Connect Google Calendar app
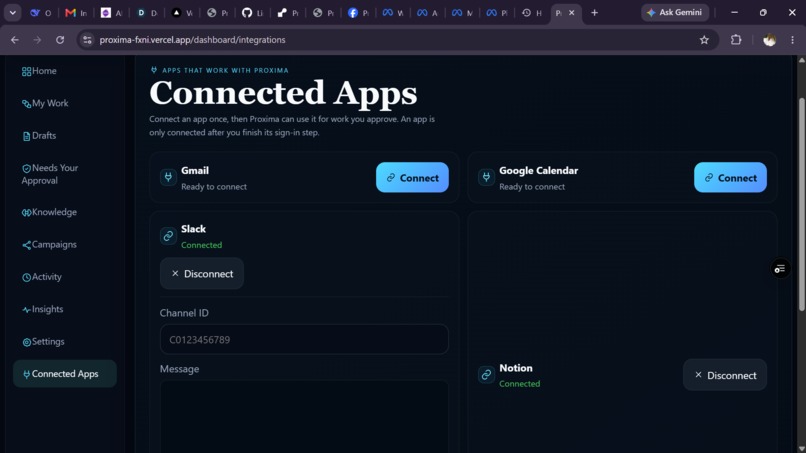This screenshot has width=806, height=453. point(730,177)
